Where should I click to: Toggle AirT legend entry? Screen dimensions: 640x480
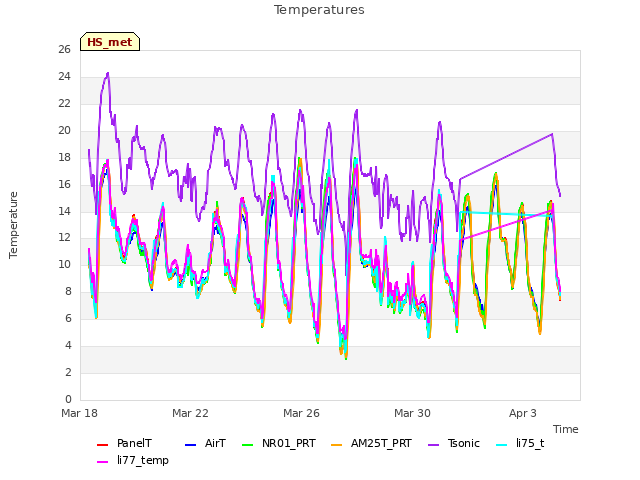205,444
